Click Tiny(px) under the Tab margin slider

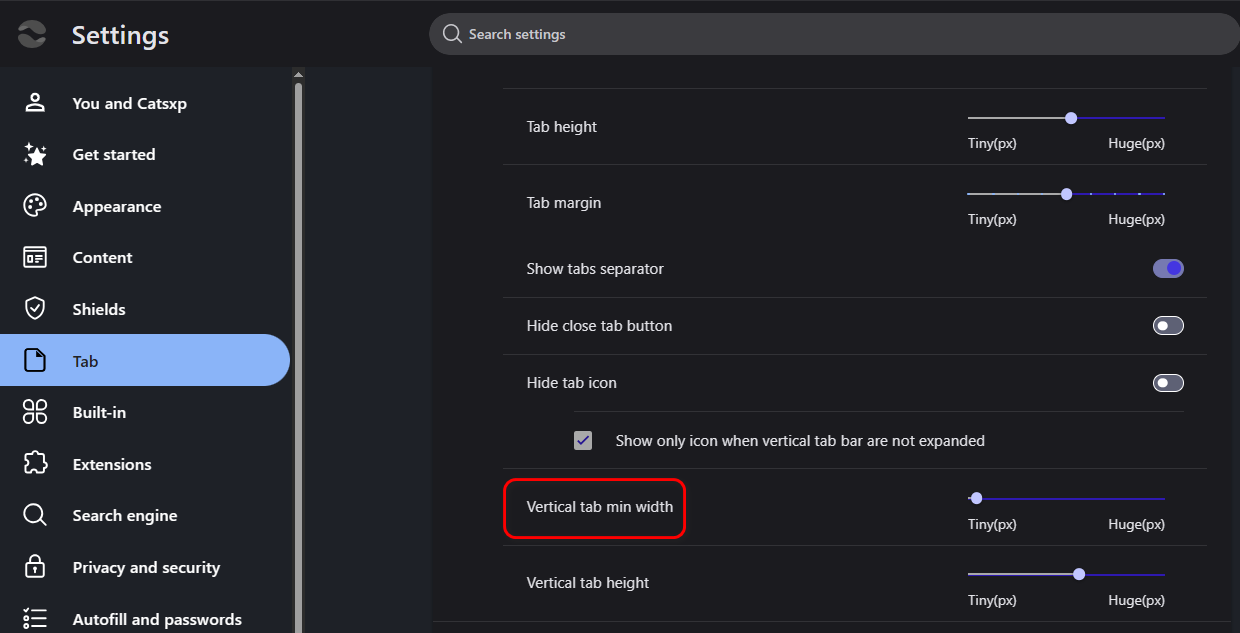992,219
